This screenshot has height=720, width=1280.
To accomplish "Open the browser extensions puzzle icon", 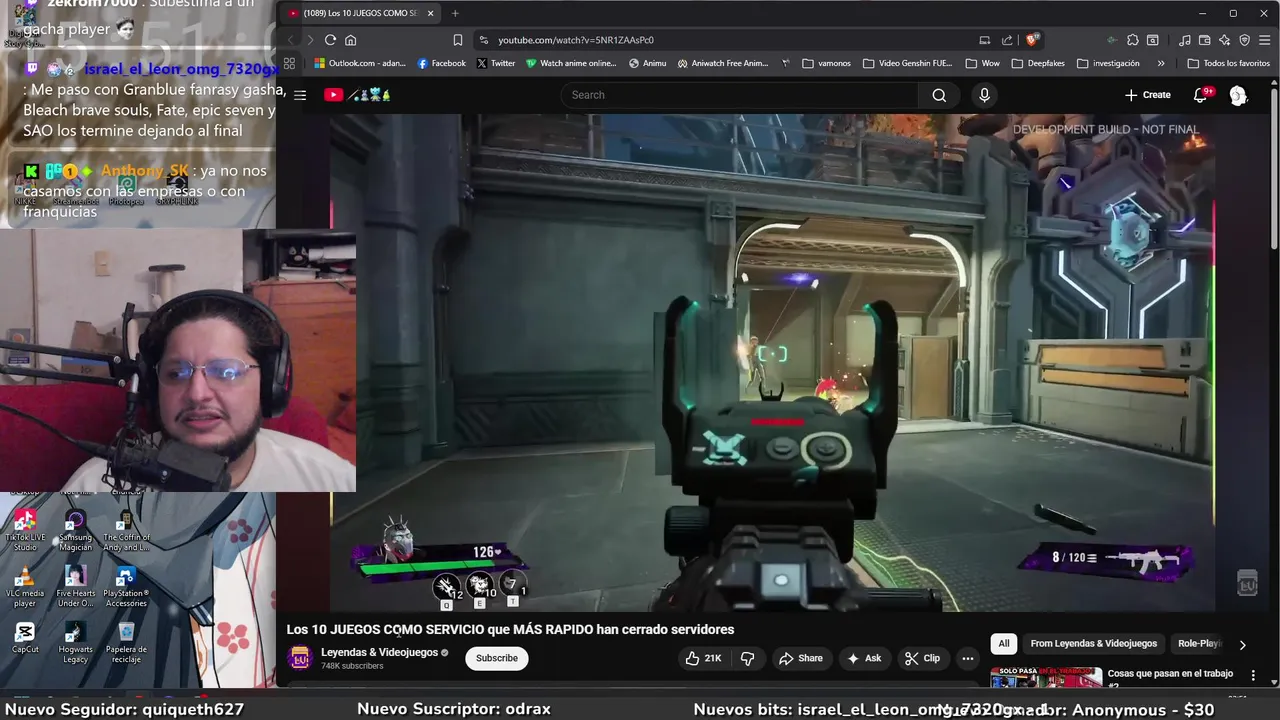I will 1132,40.
